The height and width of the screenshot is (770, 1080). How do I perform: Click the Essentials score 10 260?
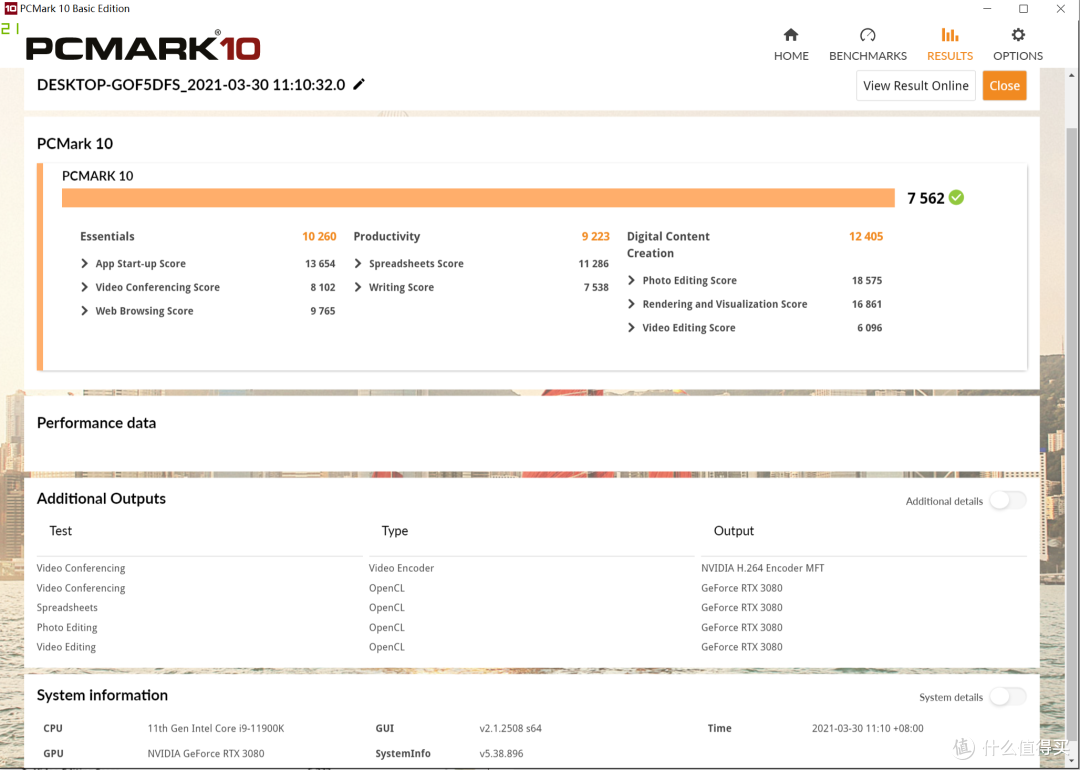click(319, 236)
